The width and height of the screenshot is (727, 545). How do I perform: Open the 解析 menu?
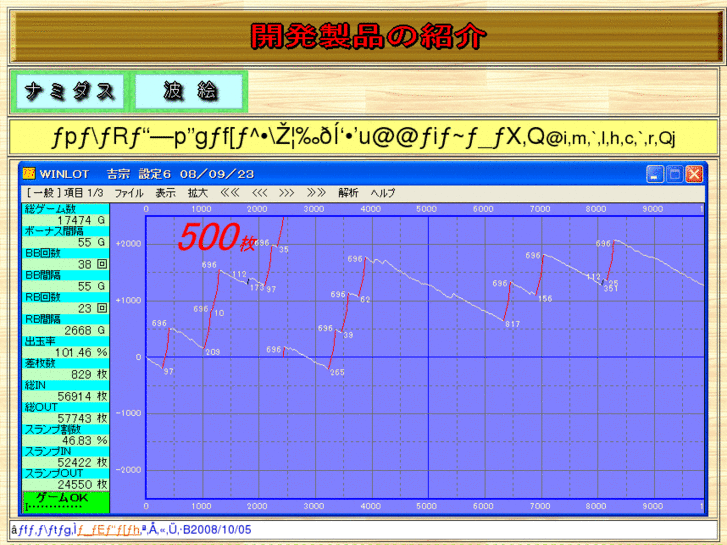click(348, 193)
